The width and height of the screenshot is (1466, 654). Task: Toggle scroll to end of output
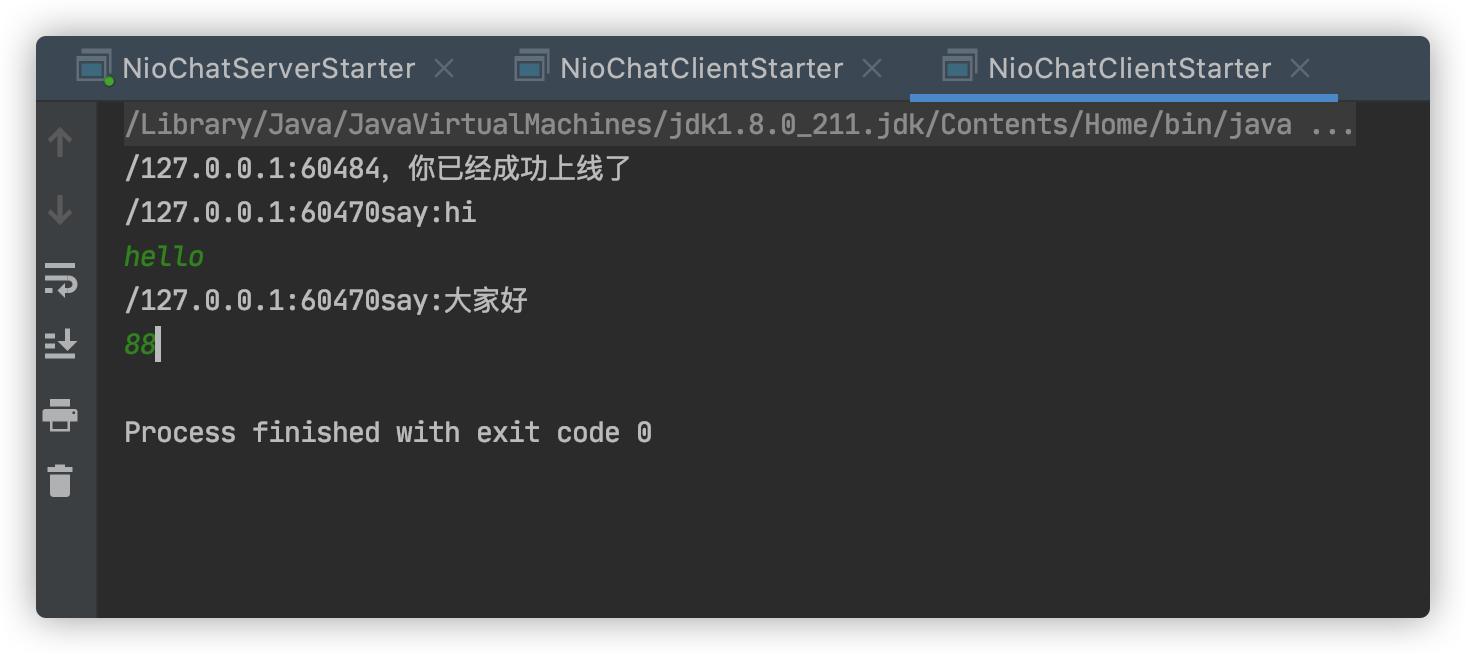[x=60, y=345]
